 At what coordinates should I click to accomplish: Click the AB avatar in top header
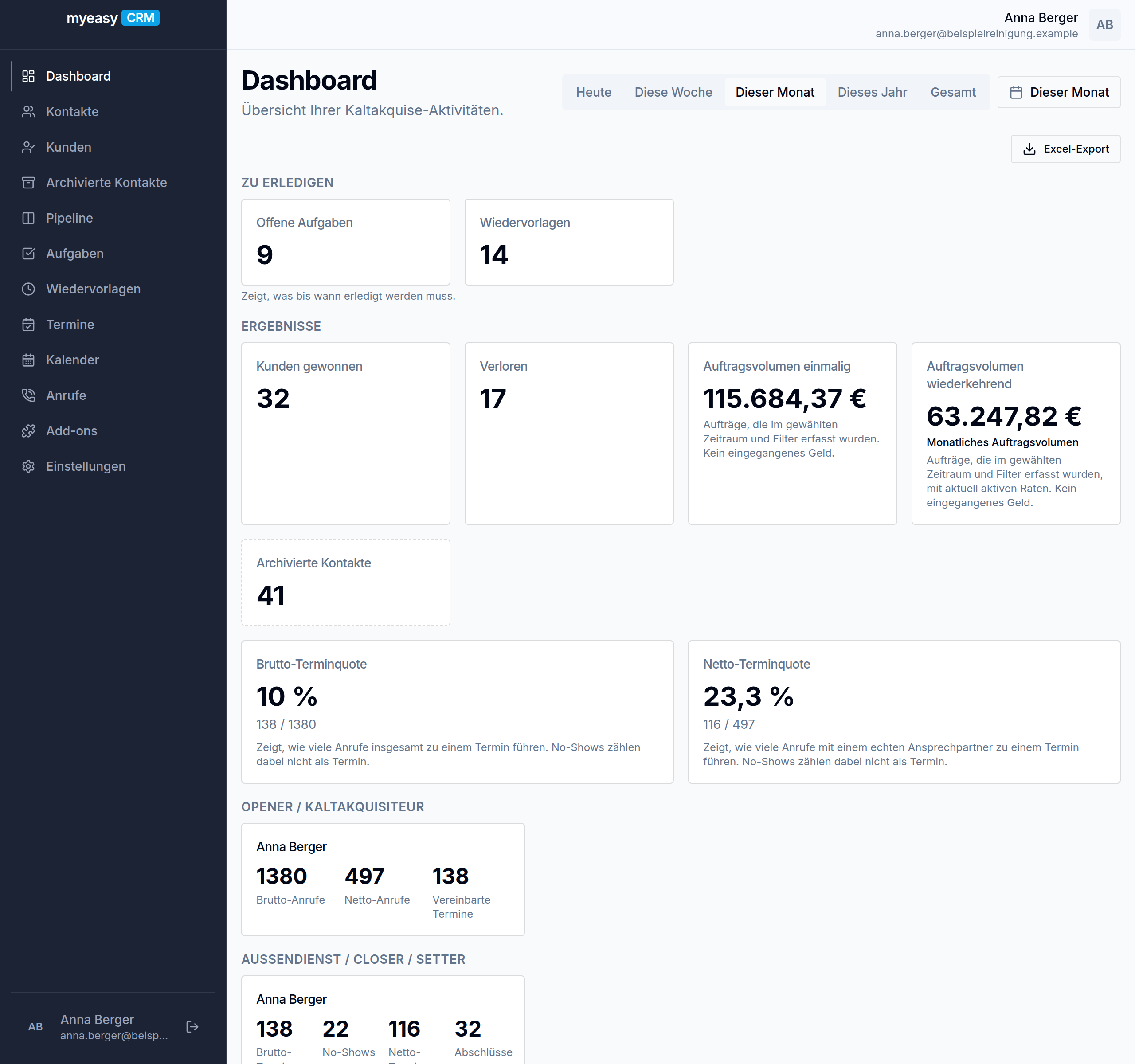[x=1104, y=24]
